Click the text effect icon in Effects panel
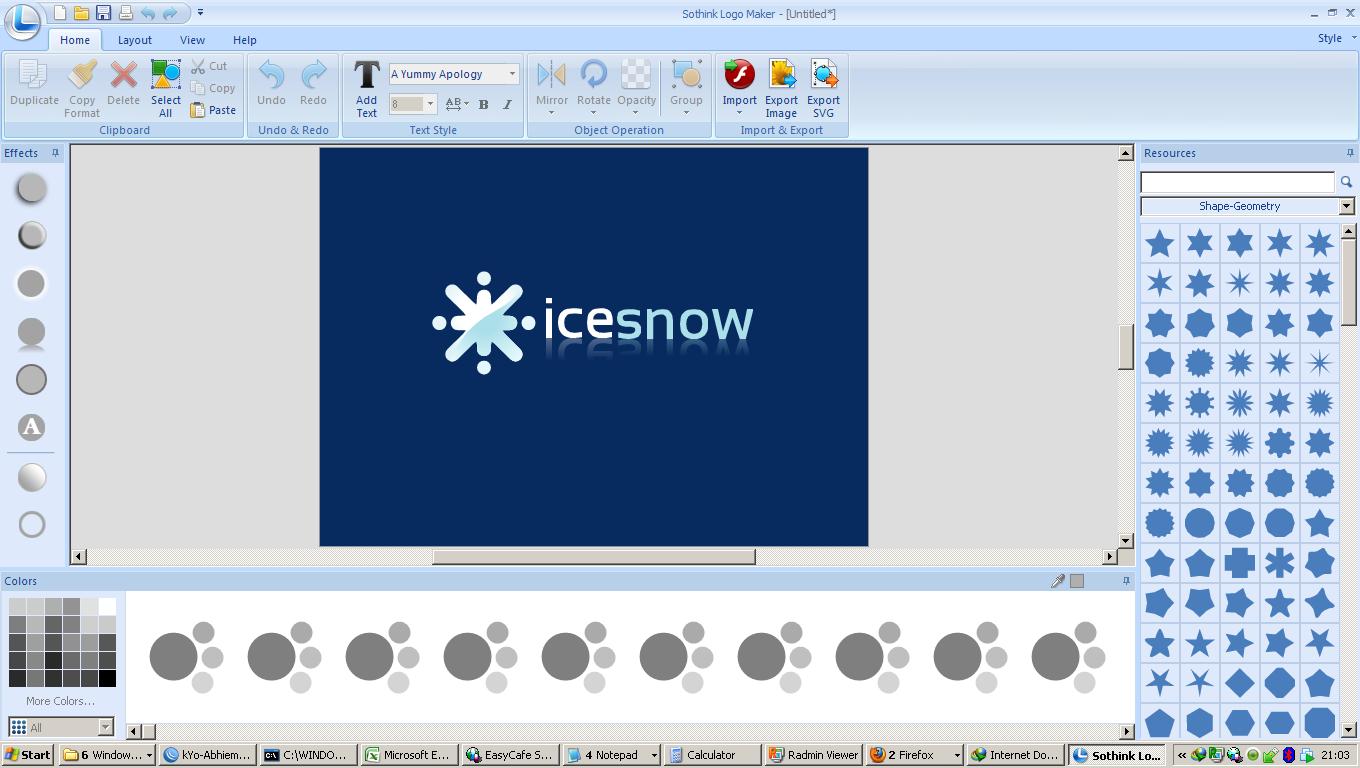Screen dimensions: 1360x768 click(x=31, y=427)
